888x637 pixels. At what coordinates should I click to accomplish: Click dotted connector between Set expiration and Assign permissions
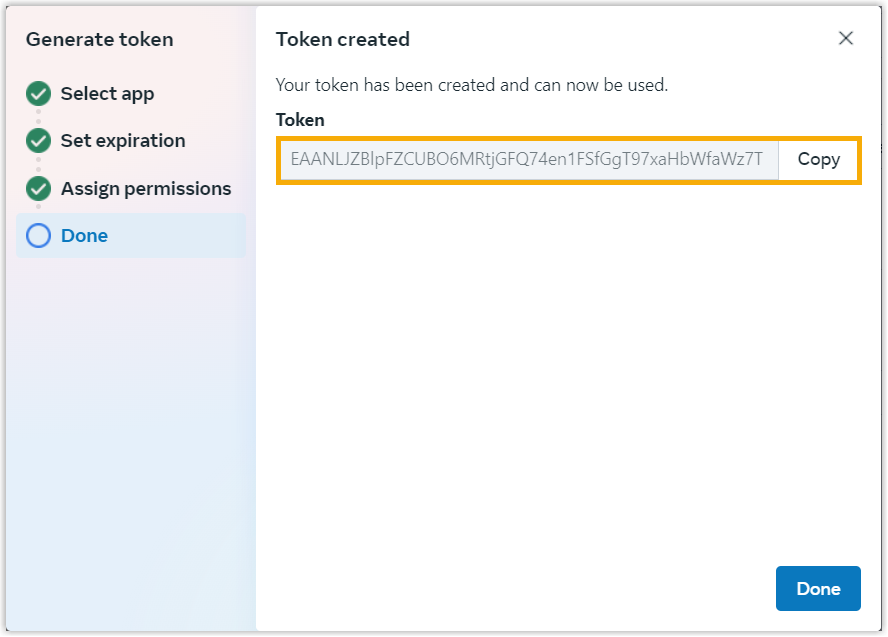point(39,165)
